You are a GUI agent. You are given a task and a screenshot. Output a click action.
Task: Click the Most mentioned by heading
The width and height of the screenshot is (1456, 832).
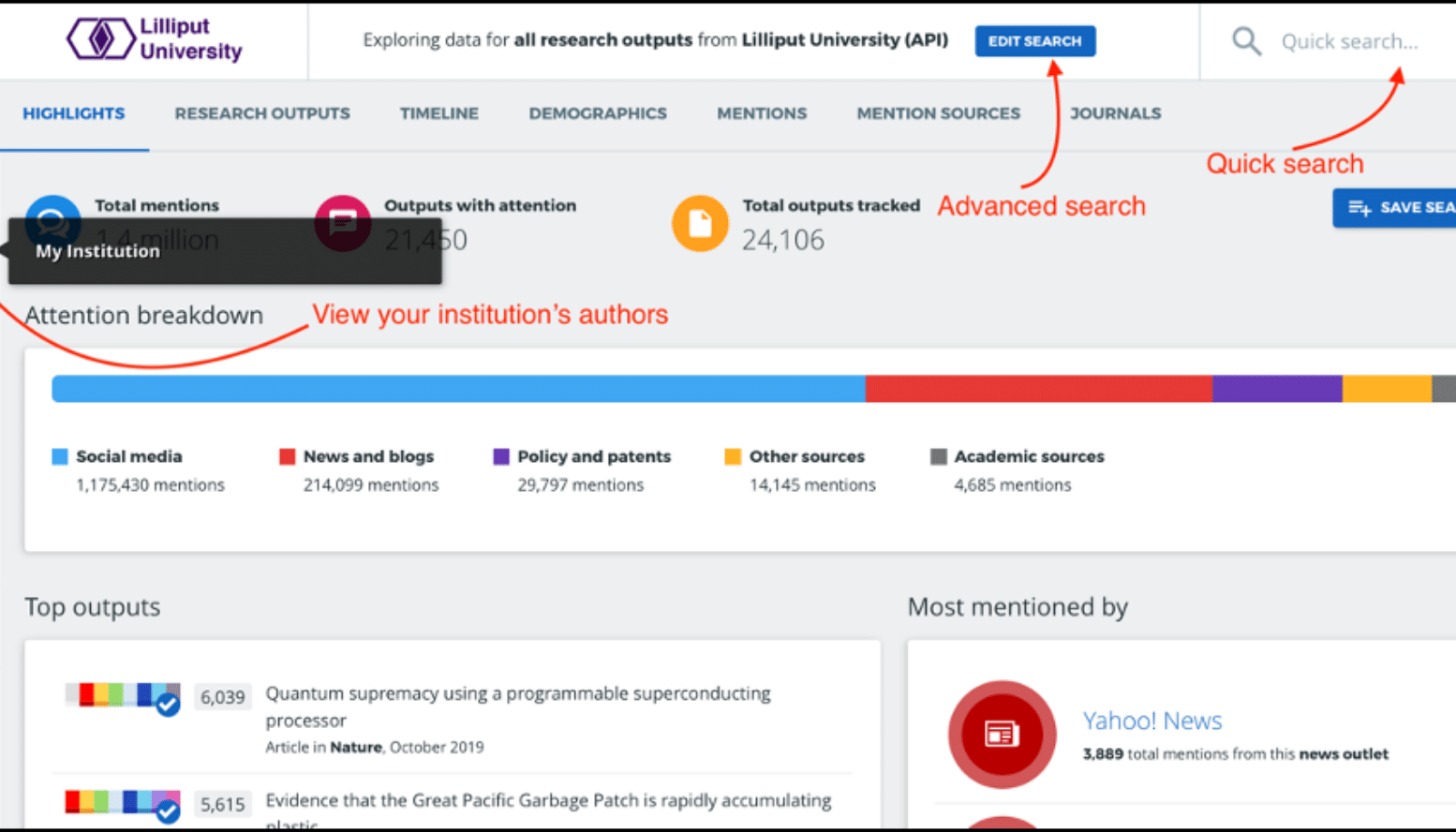tap(1018, 607)
